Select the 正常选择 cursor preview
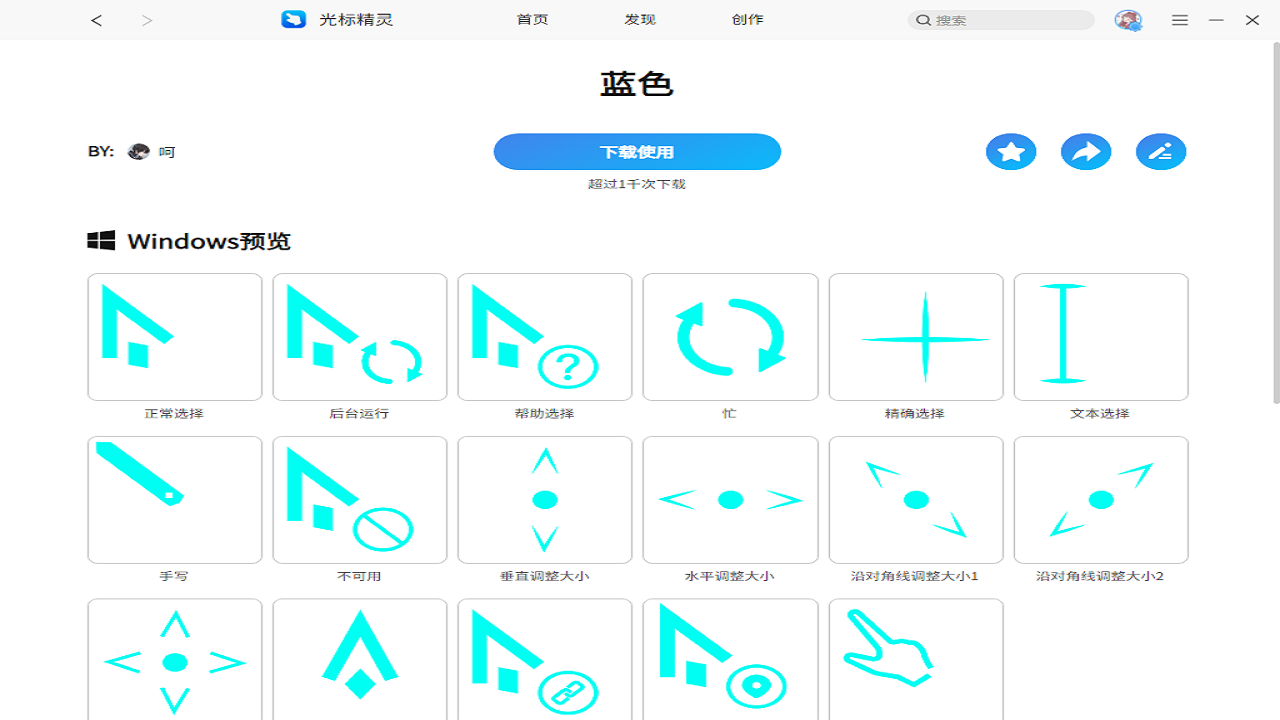This screenshot has height=720, width=1280. click(174, 336)
